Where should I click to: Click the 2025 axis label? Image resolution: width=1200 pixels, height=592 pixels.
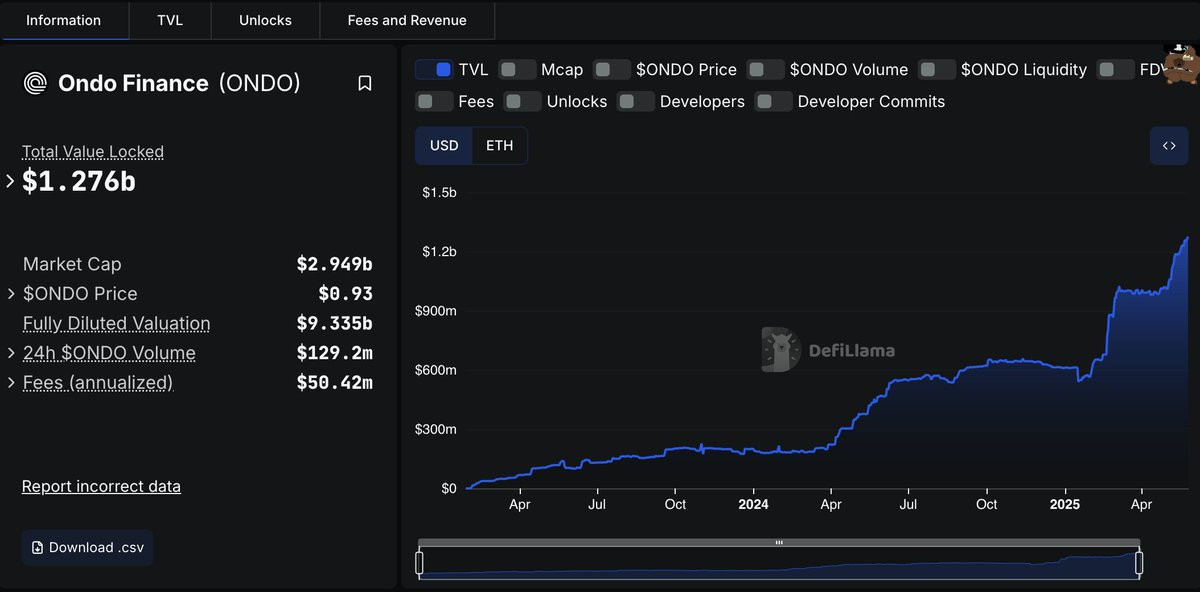point(1065,505)
